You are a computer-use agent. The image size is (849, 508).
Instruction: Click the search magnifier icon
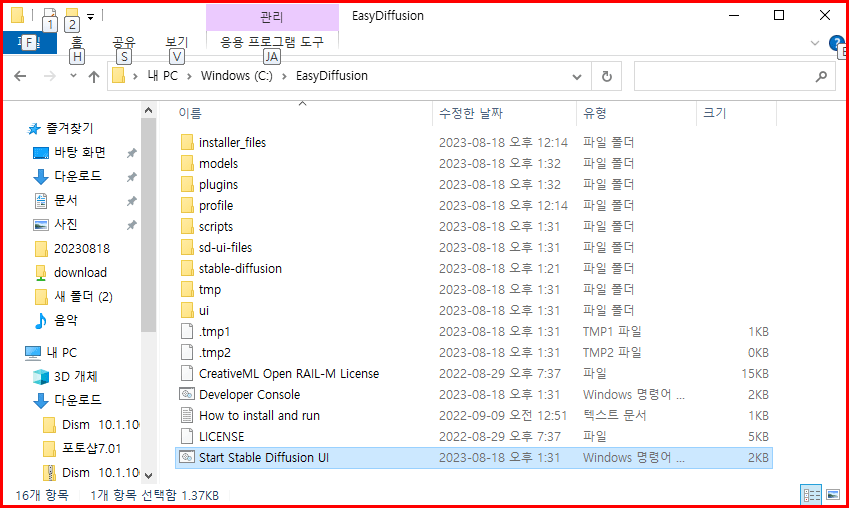pos(821,76)
